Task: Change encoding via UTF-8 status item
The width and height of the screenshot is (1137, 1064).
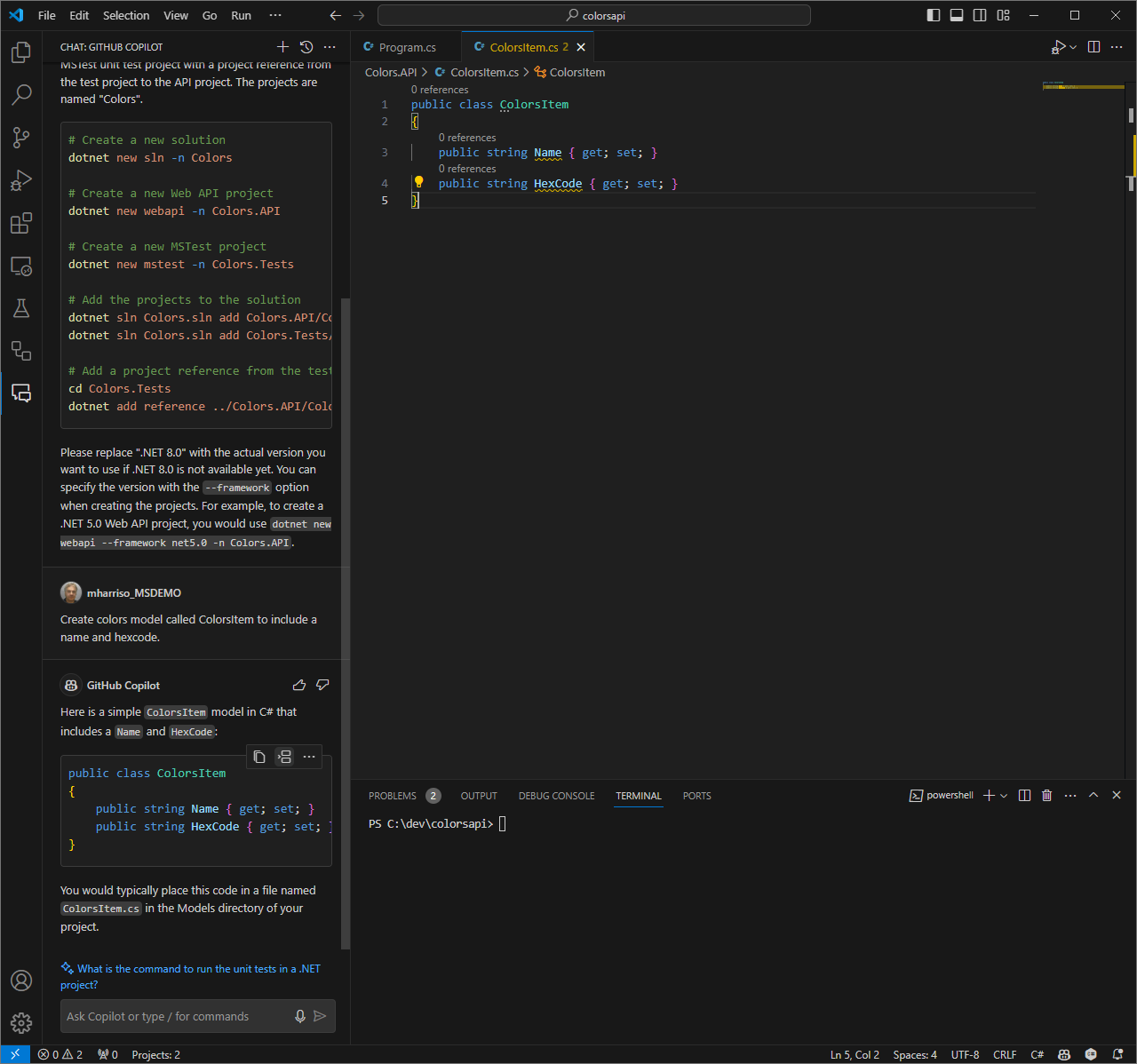Action: (x=965, y=1054)
